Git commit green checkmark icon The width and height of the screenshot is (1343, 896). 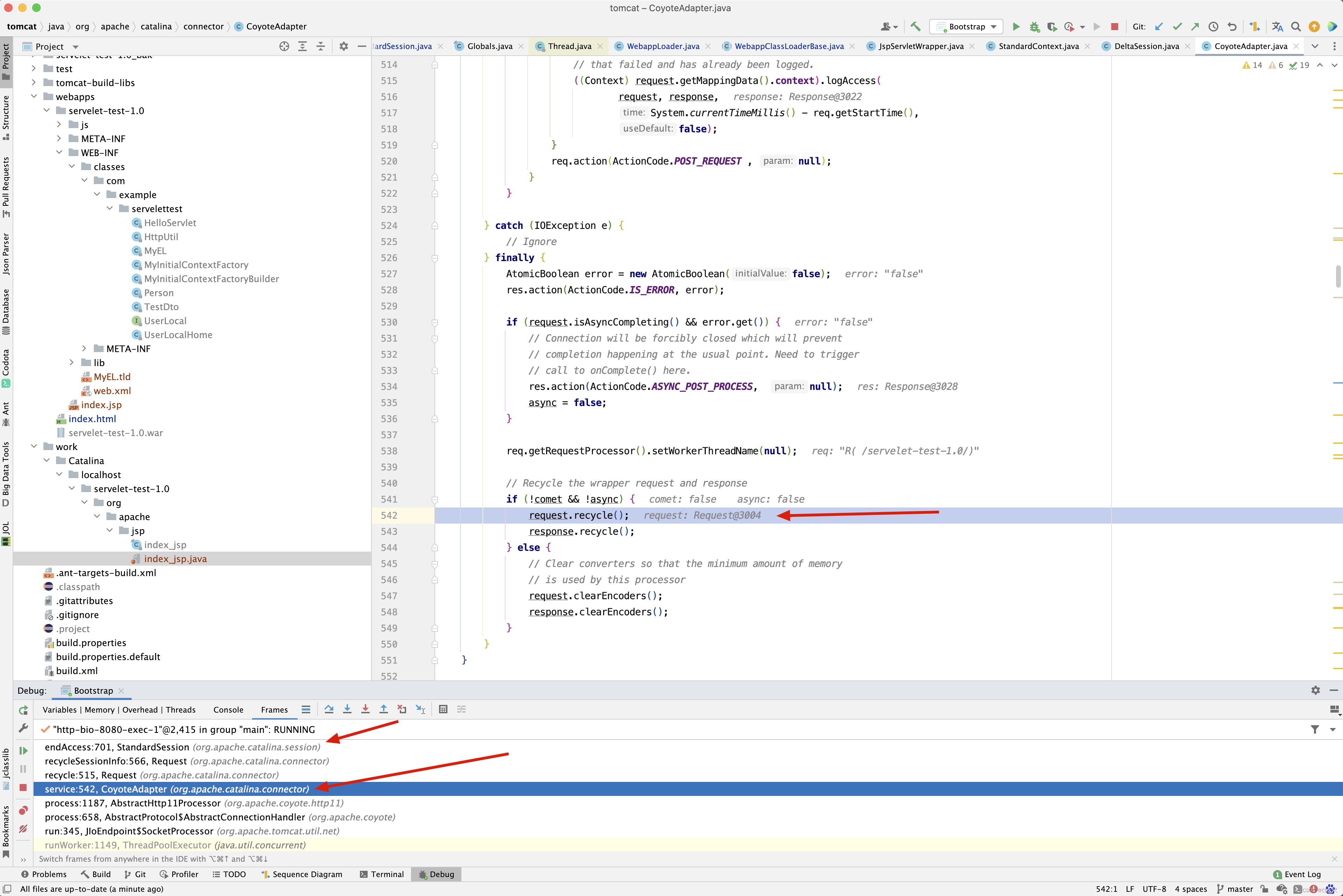click(1177, 26)
